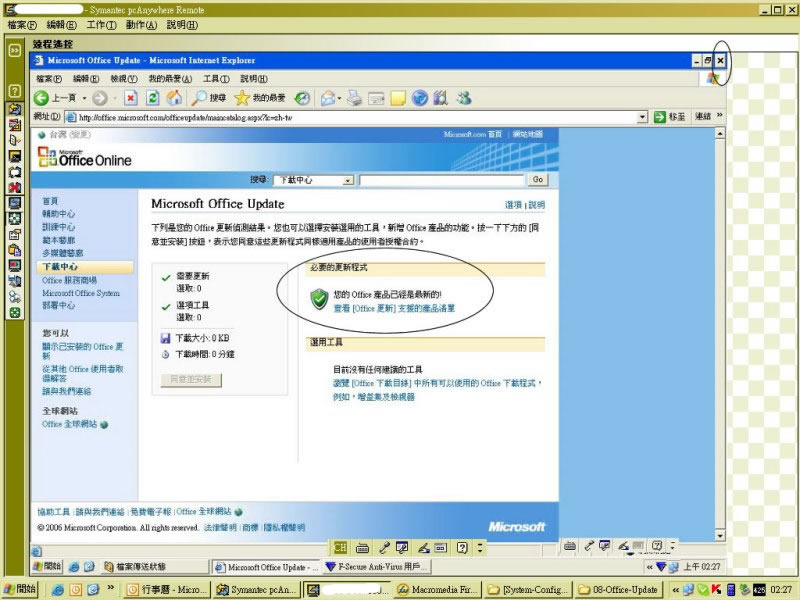Expand the pcAnywhere sidebar with >> button
The width and height of the screenshot is (800, 600).
pos(15,50)
